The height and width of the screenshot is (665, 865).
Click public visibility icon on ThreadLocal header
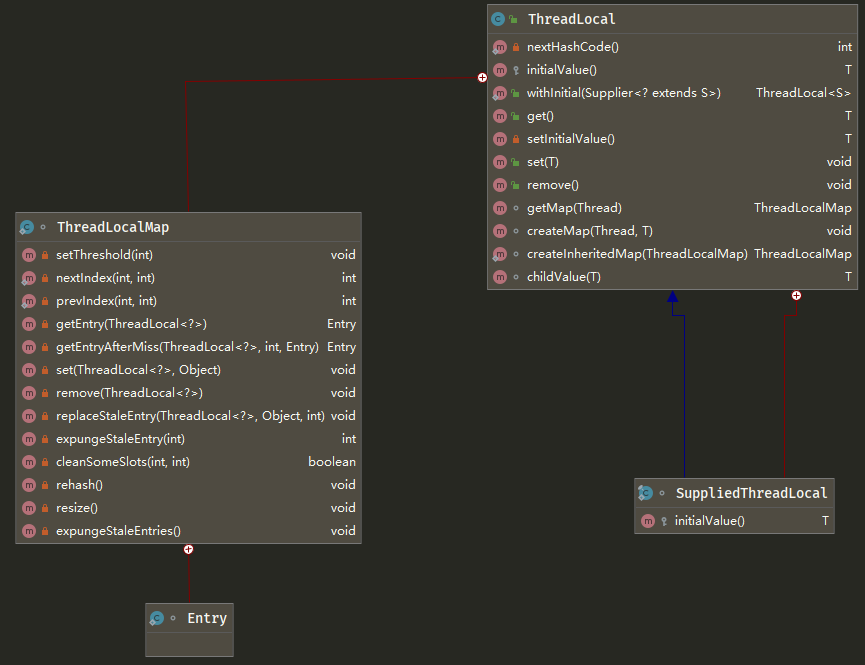click(x=514, y=19)
